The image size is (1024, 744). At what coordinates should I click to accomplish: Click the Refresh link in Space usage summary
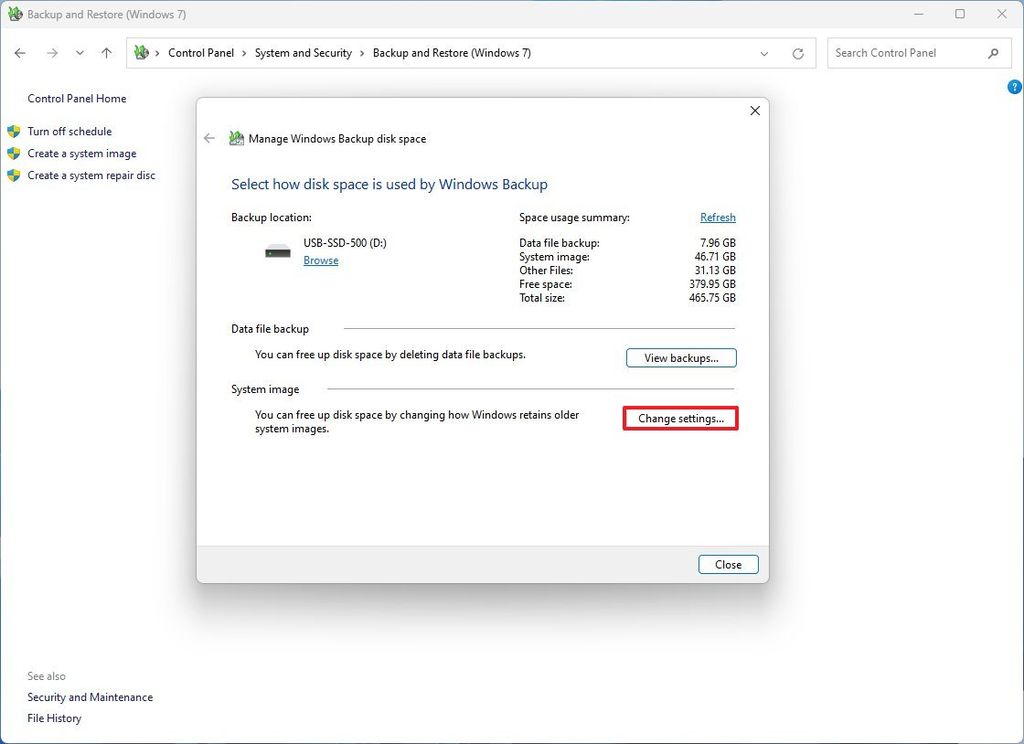pos(718,217)
